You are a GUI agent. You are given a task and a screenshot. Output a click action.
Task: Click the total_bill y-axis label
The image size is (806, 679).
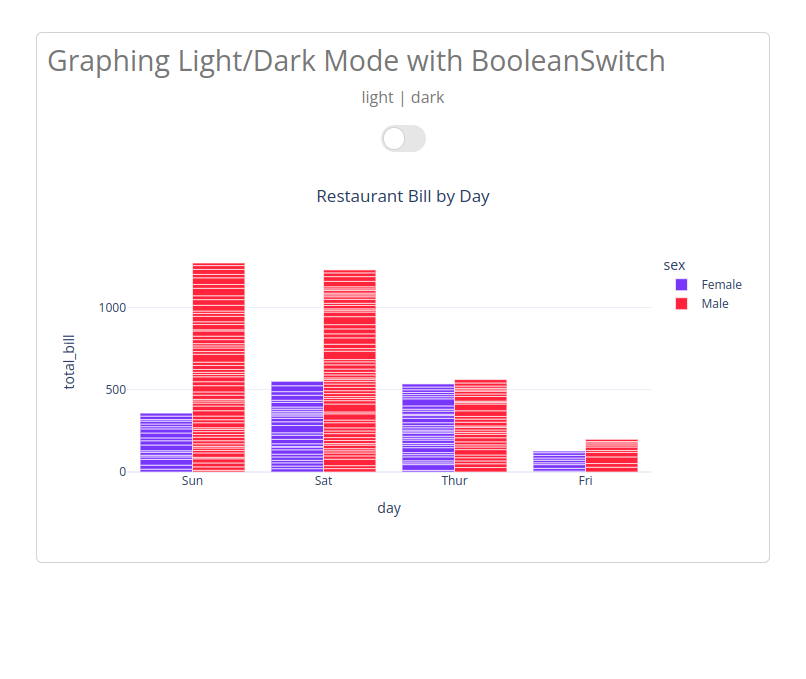[69, 362]
